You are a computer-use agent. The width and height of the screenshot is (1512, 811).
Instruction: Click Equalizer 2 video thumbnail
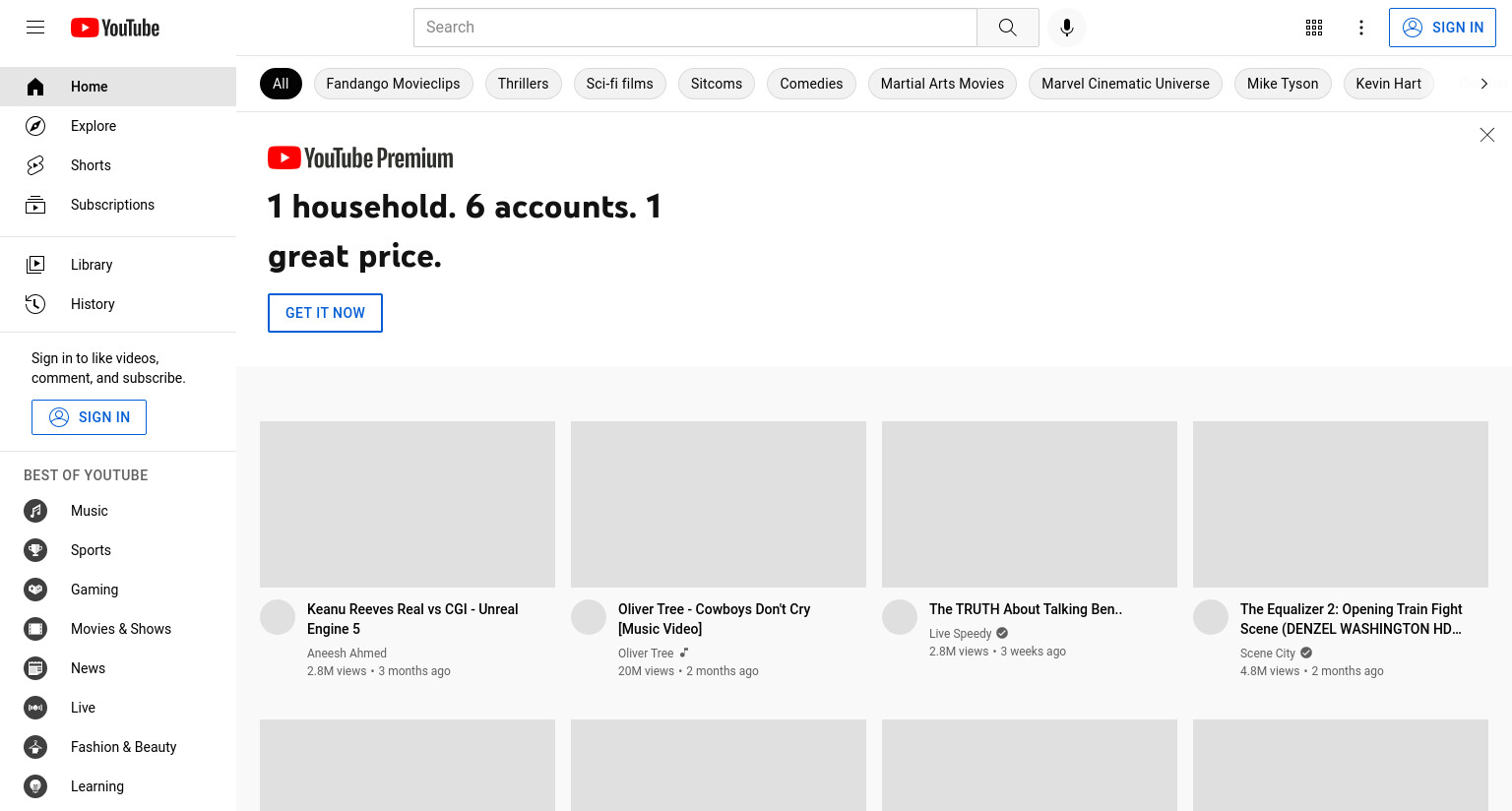click(x=1341, y=505)
